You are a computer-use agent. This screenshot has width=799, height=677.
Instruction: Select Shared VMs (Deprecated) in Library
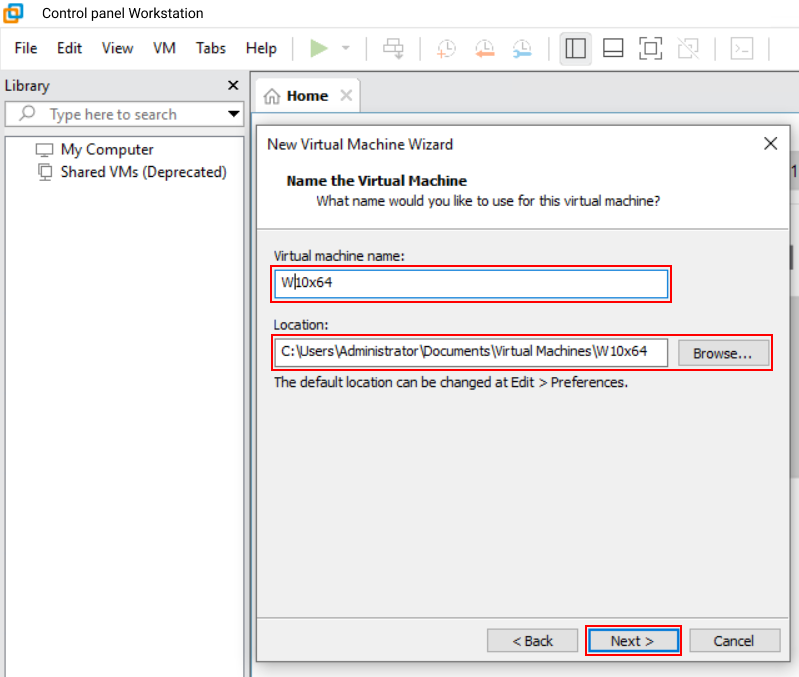click(x=143, y=172)
